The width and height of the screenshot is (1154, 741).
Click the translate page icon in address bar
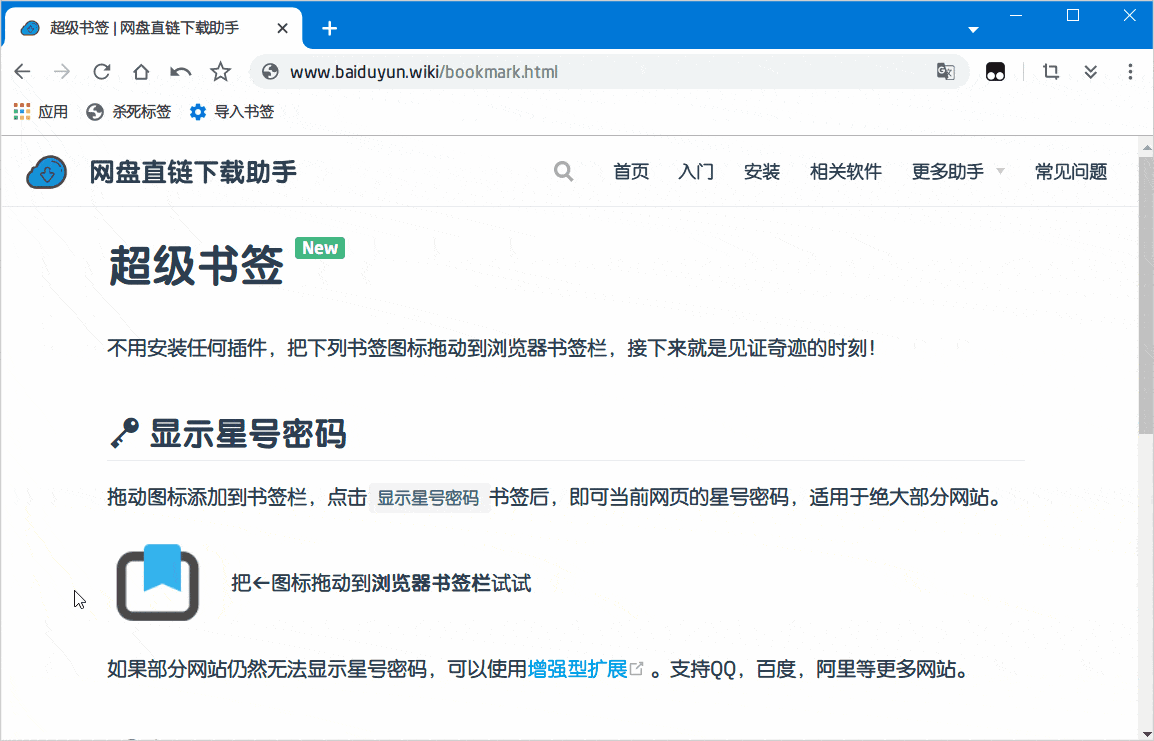click(945, 71)
